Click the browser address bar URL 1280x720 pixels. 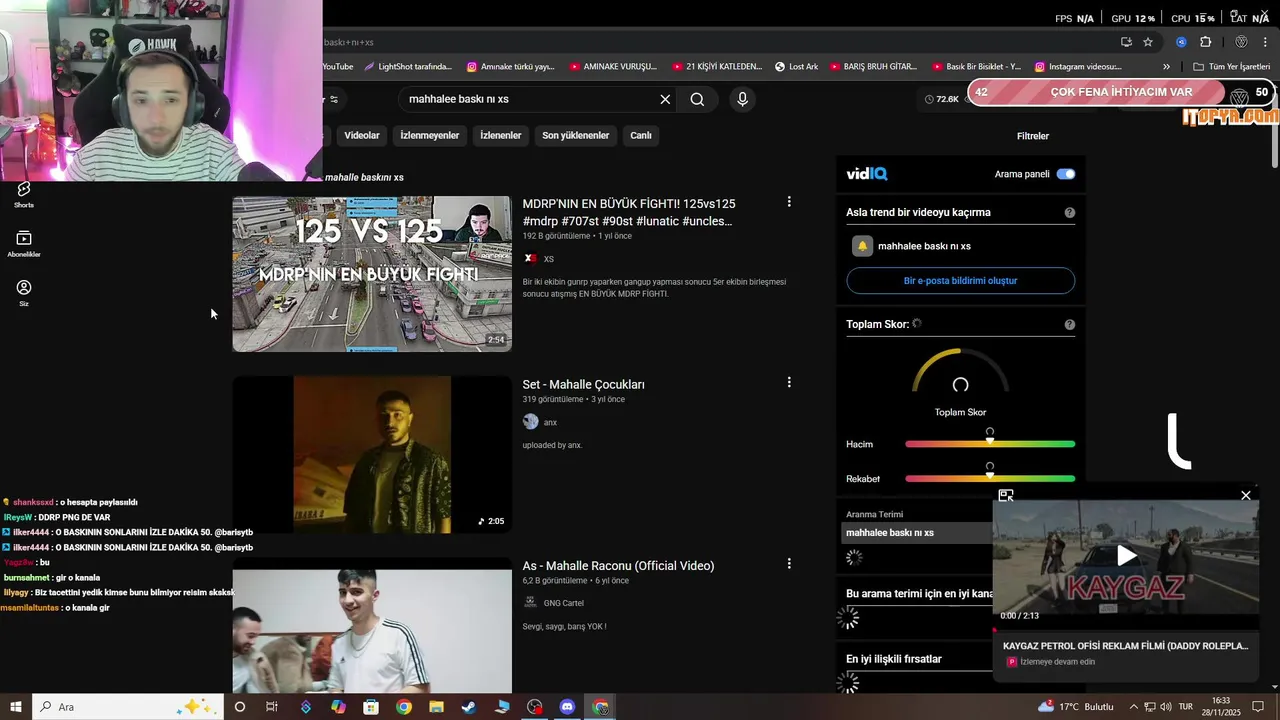(348, 42)
